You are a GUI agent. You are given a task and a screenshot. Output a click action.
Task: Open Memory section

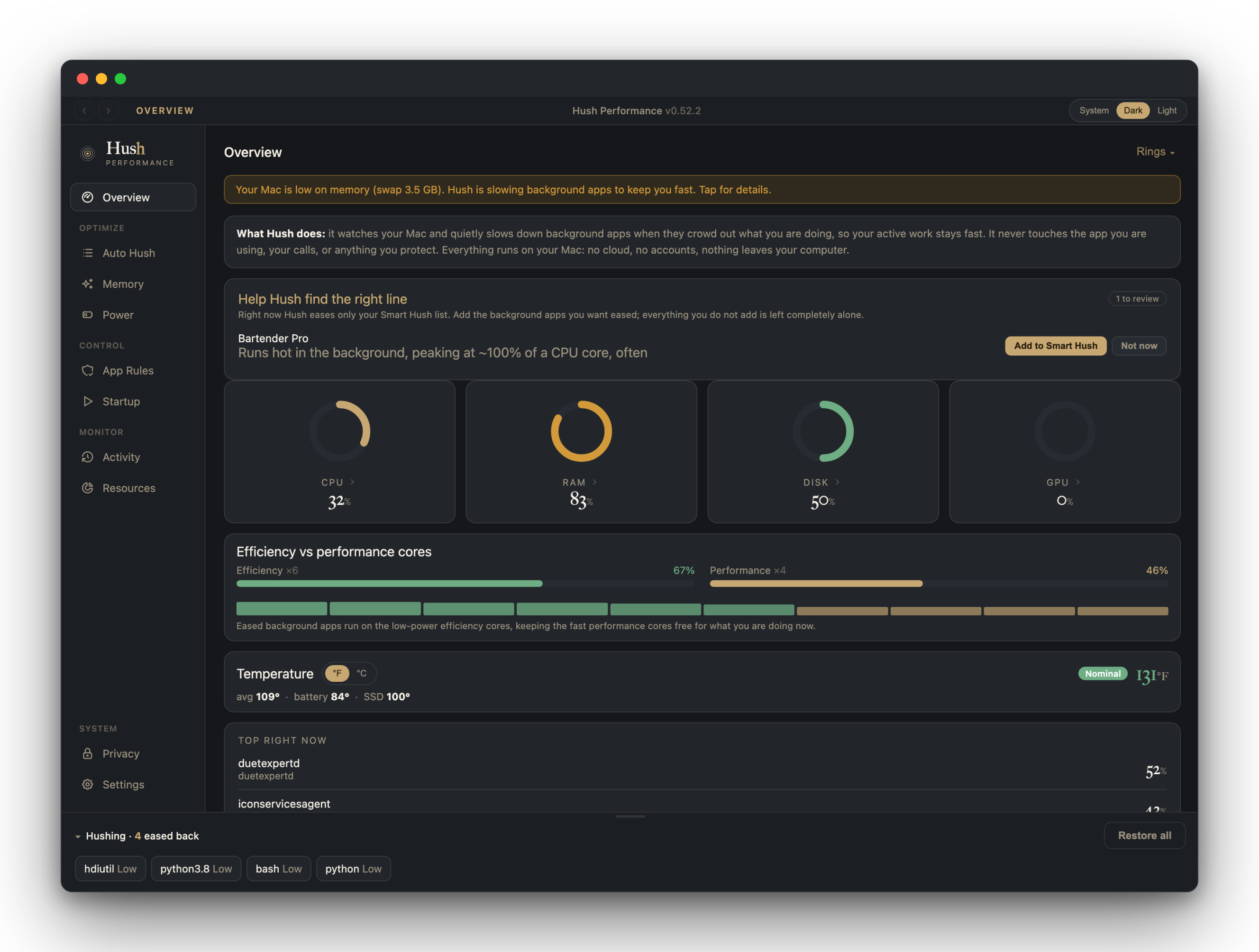(x=133, y=284)
